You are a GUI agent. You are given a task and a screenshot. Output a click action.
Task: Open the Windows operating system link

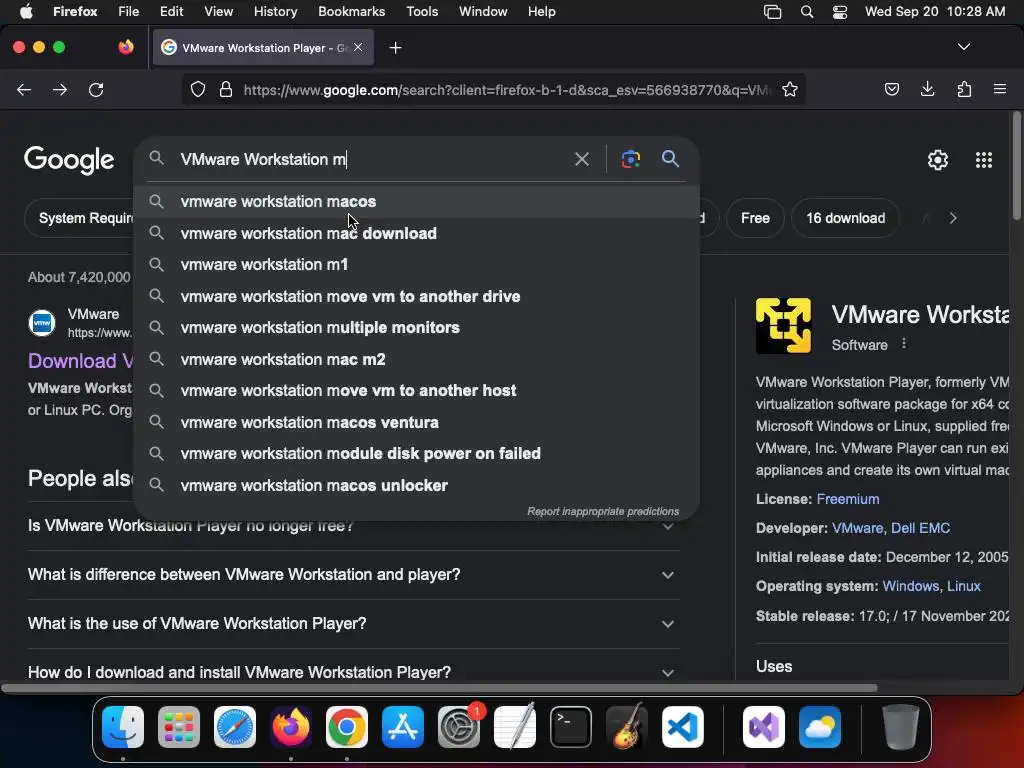[910, 586]
